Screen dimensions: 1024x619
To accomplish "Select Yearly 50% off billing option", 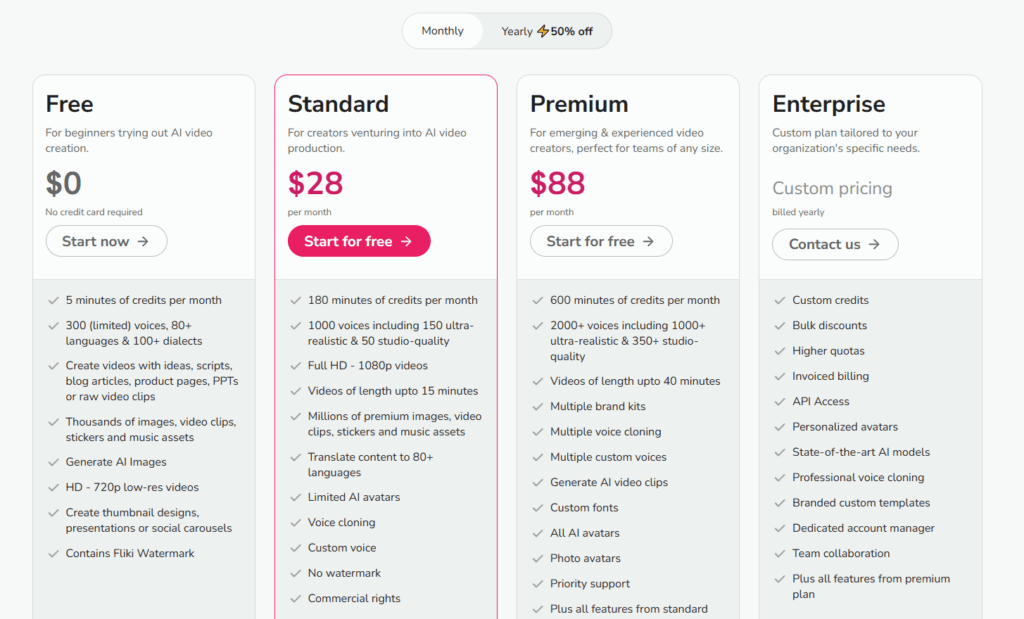I will coord(547,31).
